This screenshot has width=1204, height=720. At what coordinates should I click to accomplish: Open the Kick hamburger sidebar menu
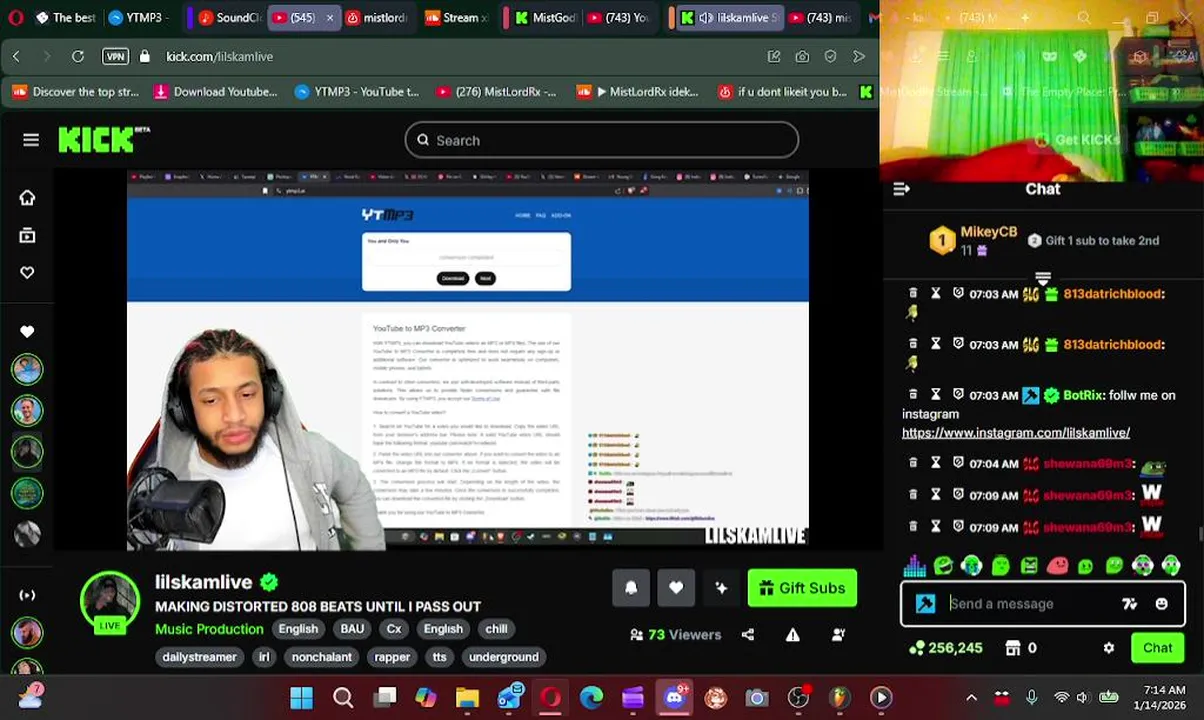(31, 140)
